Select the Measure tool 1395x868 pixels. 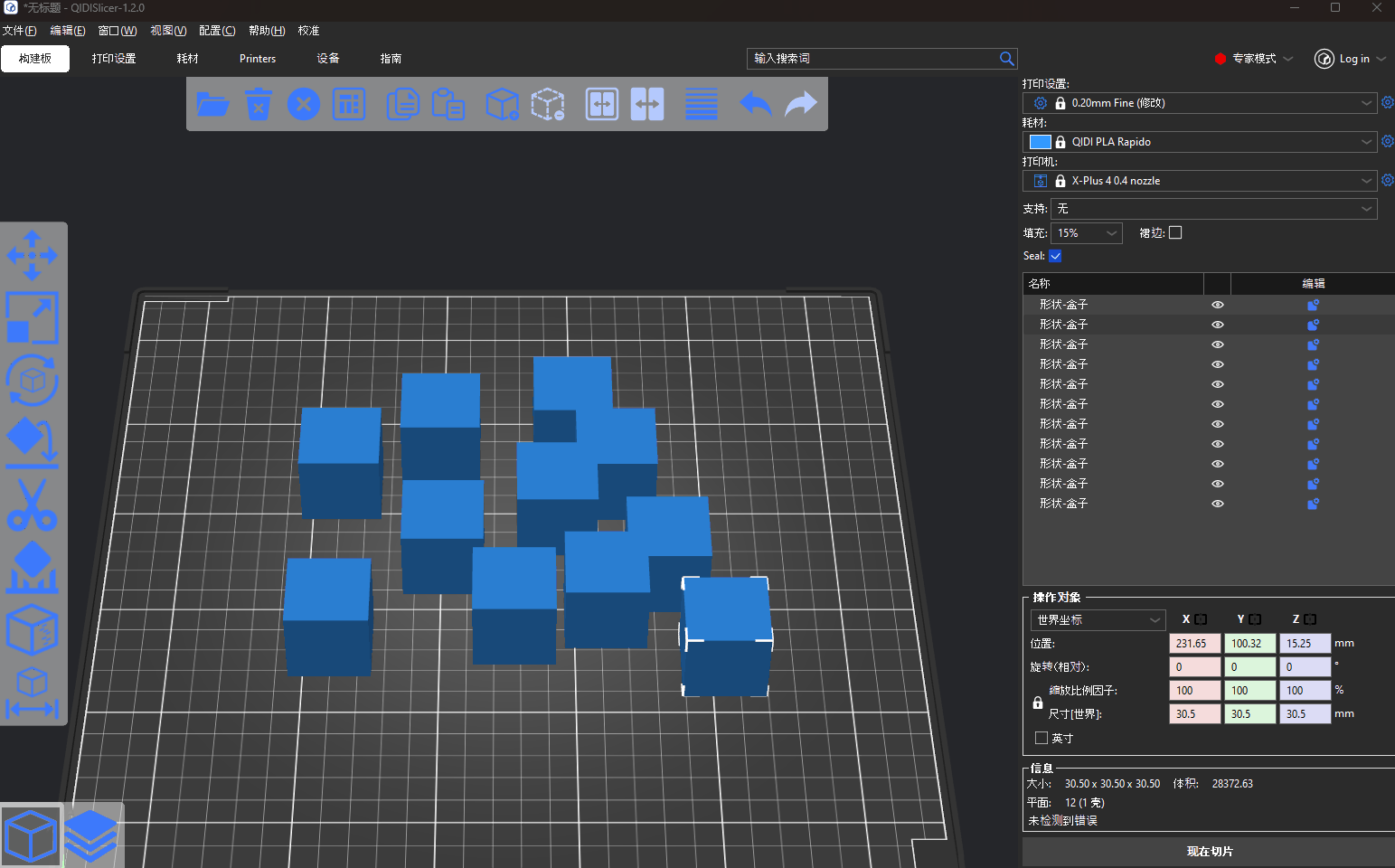coord(33,693)
